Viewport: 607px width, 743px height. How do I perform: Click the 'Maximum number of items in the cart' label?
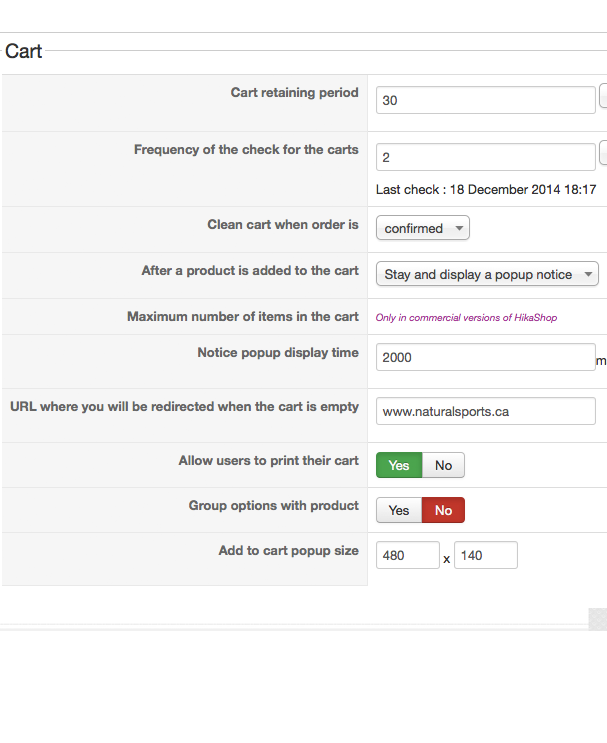coord(242,316)
